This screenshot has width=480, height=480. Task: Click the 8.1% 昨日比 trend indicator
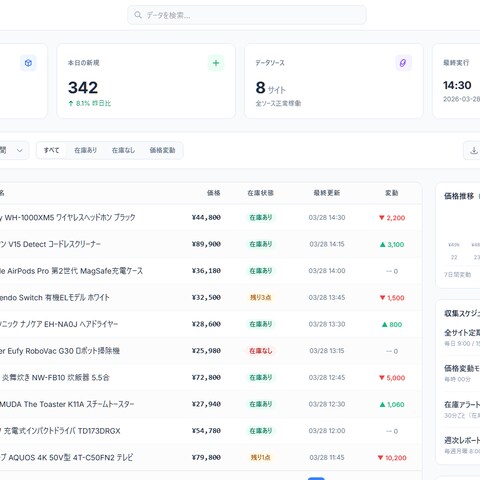[89, 104]
